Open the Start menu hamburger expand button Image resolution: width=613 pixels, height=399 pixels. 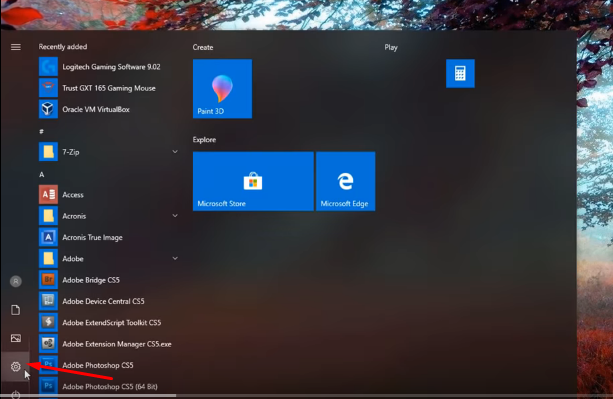click(x=16, y=47)
